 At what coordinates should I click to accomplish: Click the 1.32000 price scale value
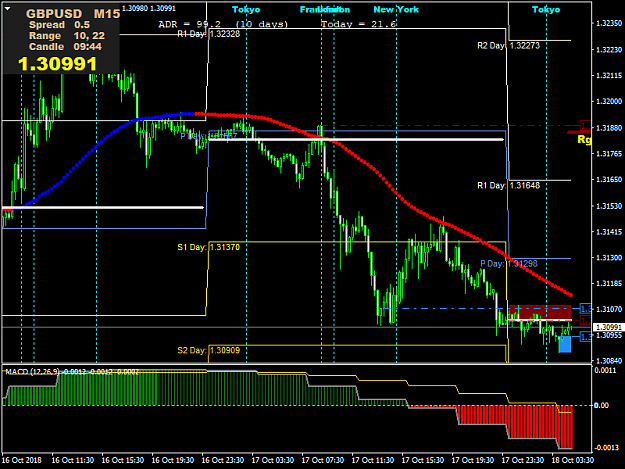coord(609,102)
